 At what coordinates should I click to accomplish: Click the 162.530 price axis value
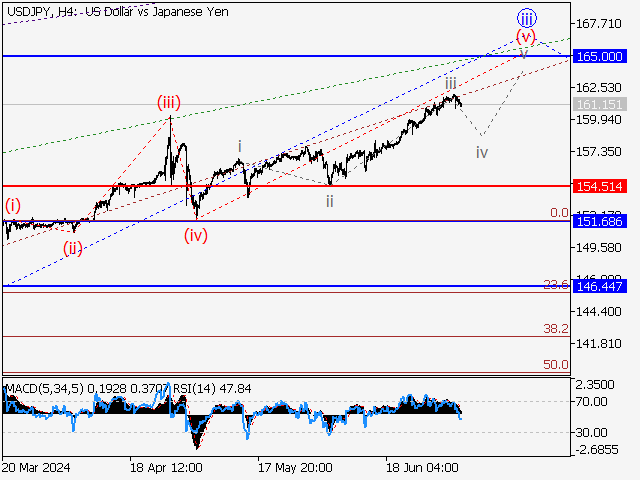[x=598, y=87]
